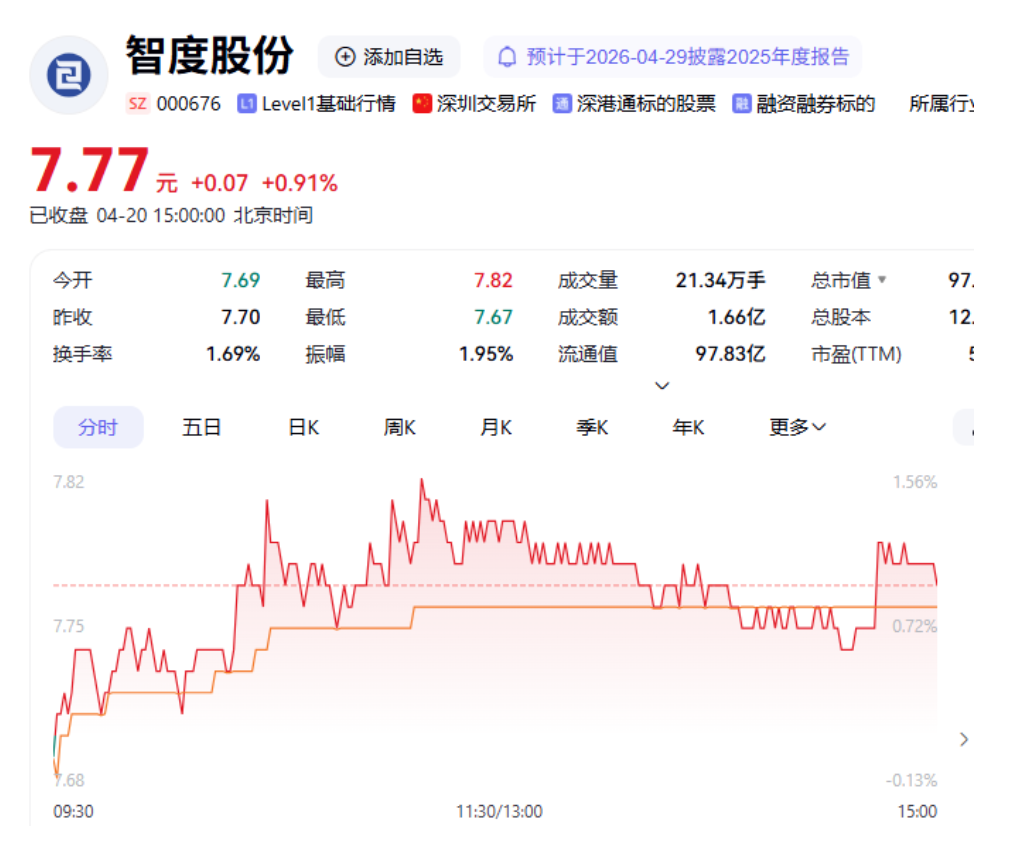Click the 11:30/13:00 time axis label
Image resolution: width=1014 pixels, height=855 pixels.
(499, 811)
